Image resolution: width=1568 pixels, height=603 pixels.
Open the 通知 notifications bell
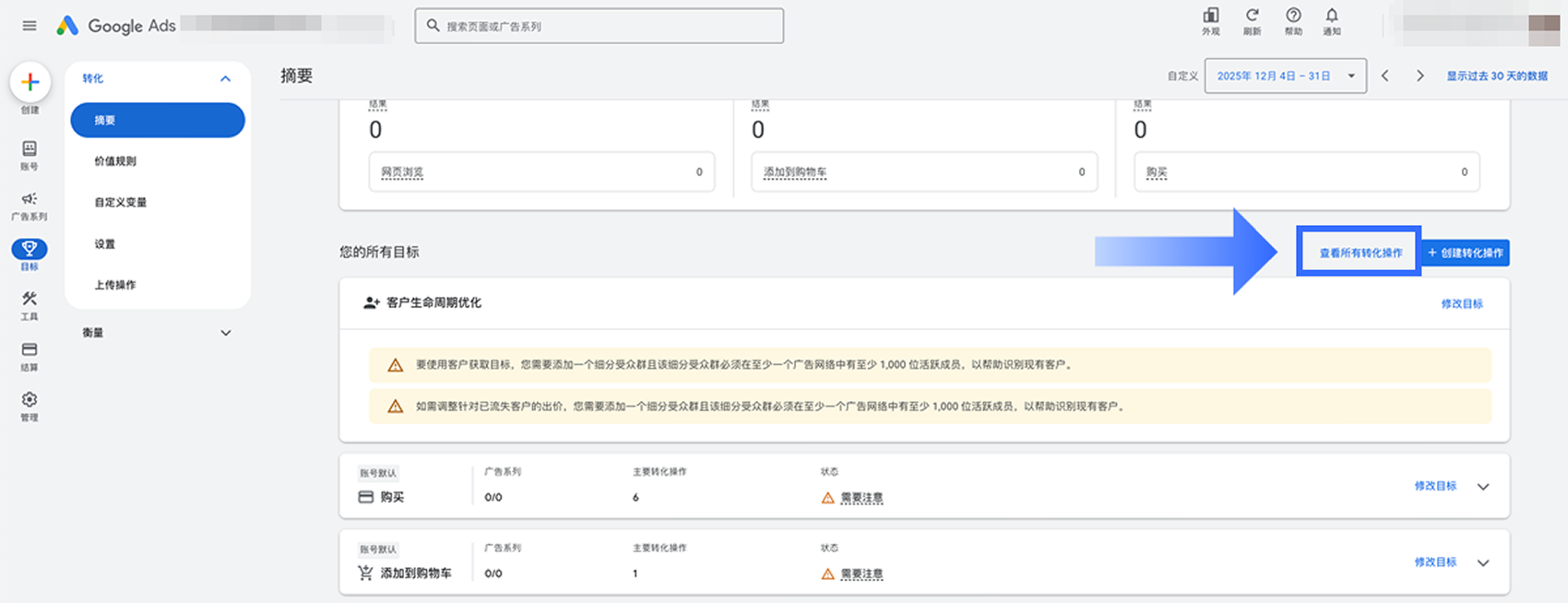[x=1332, y=16]
